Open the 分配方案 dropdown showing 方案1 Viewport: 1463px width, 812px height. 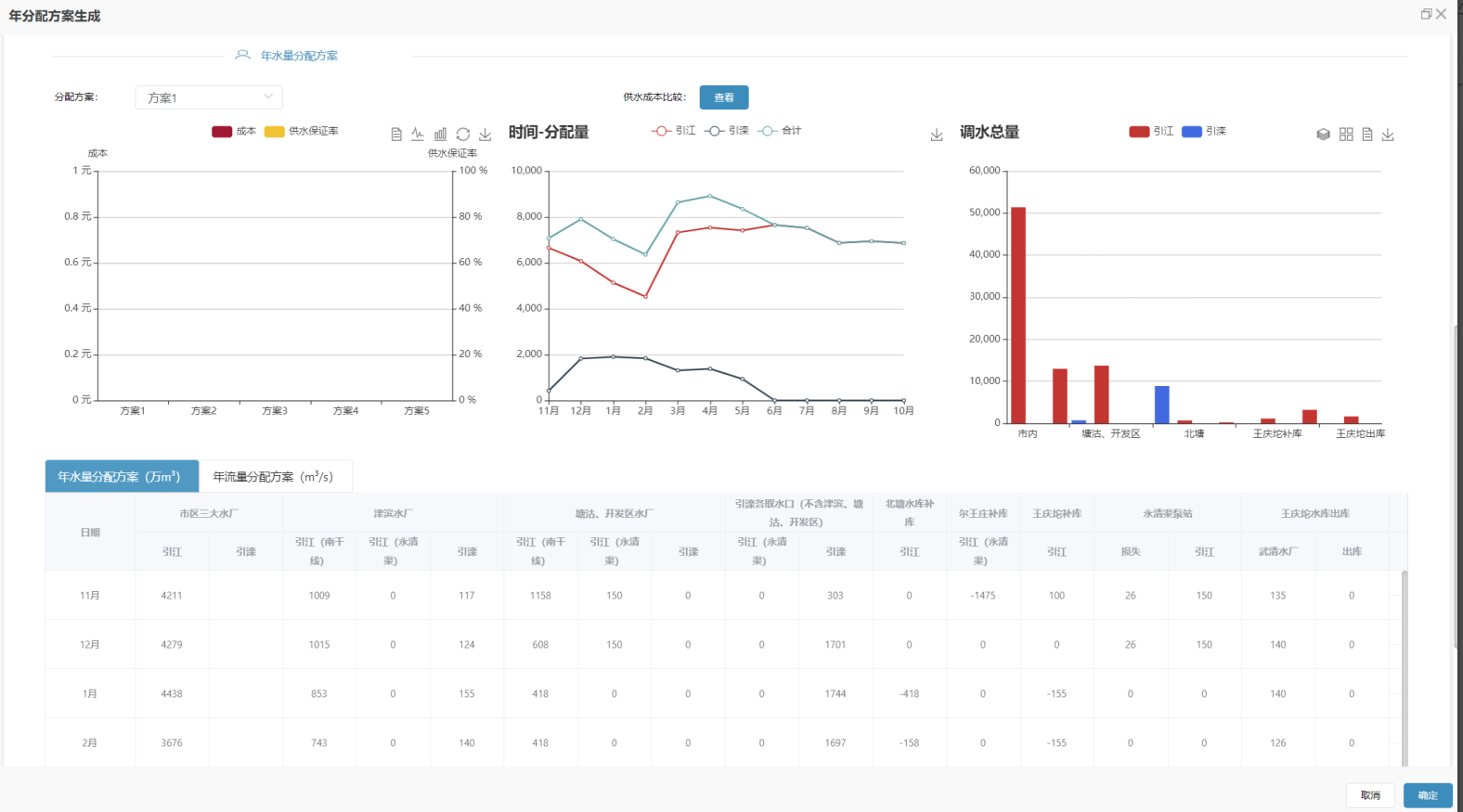point(209,97)
